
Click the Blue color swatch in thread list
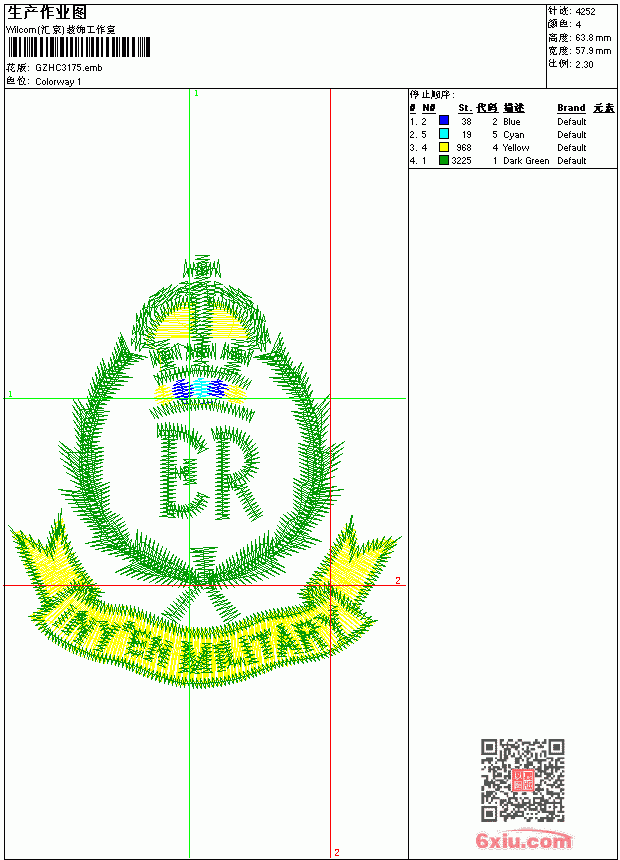444,121
